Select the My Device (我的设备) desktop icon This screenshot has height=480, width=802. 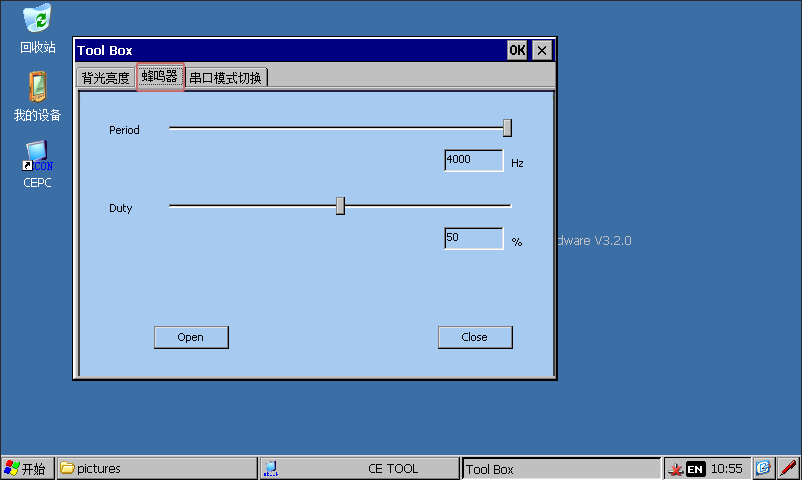click(37, 88)
